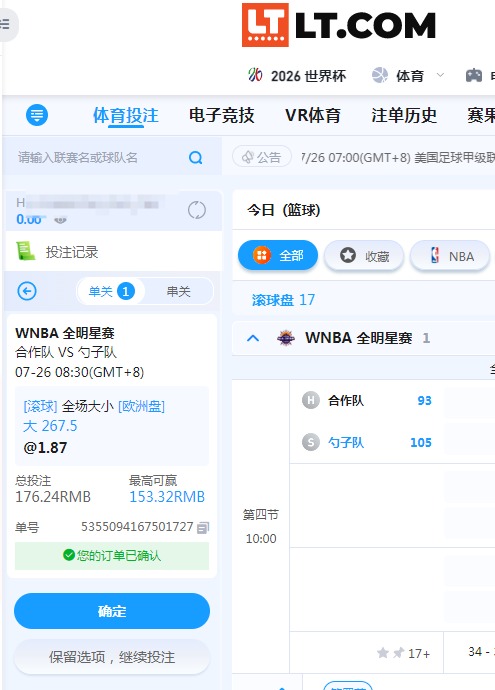Switch to 电子竞技 tab

pyautogui.click(x=222, y=115)
